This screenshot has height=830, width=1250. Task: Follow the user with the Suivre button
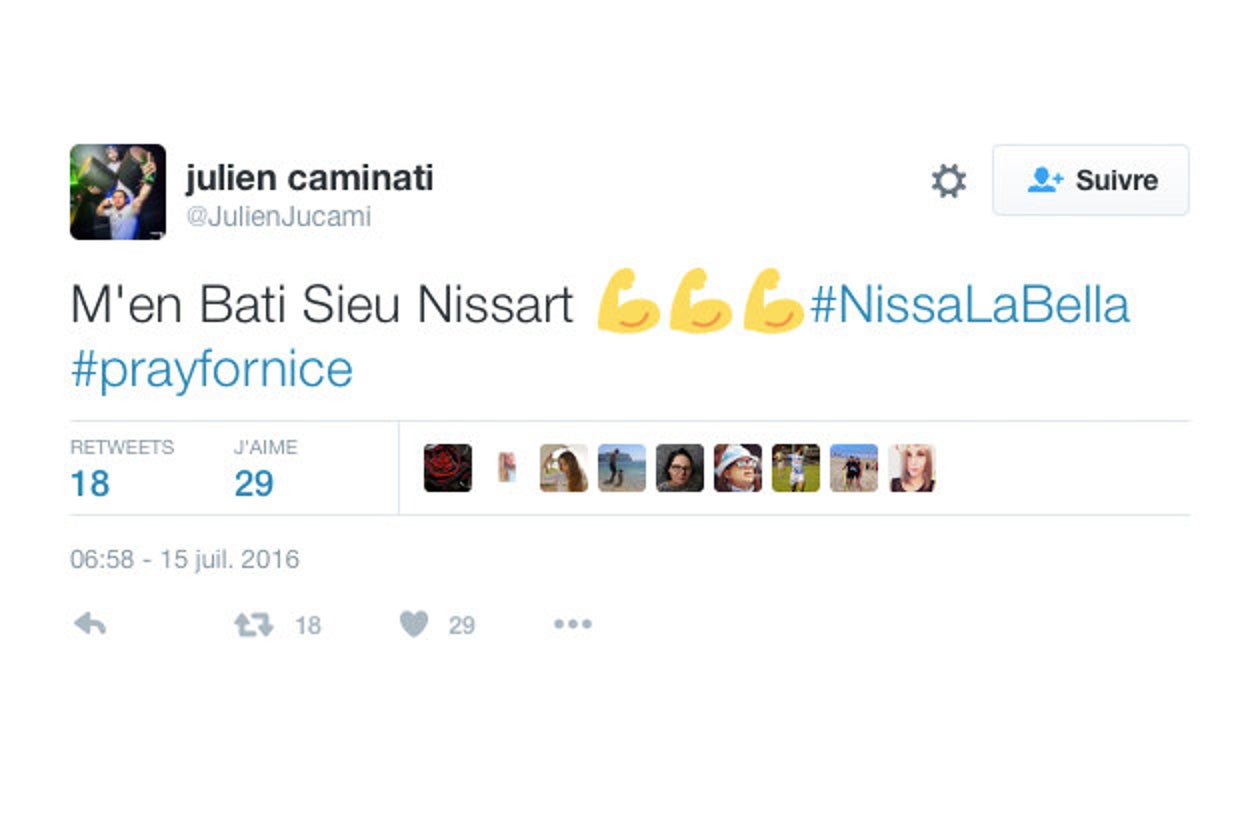point(1090,180)
